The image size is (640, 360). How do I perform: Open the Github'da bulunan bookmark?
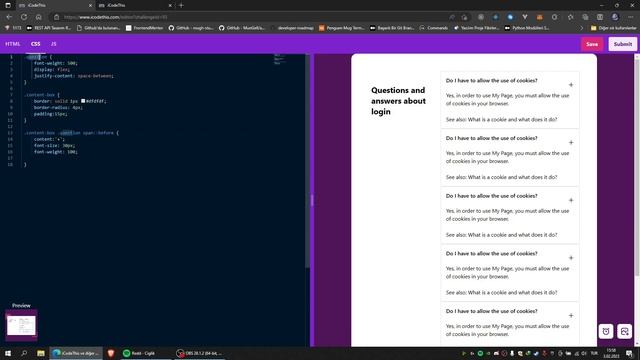click(x=98, y=28)
